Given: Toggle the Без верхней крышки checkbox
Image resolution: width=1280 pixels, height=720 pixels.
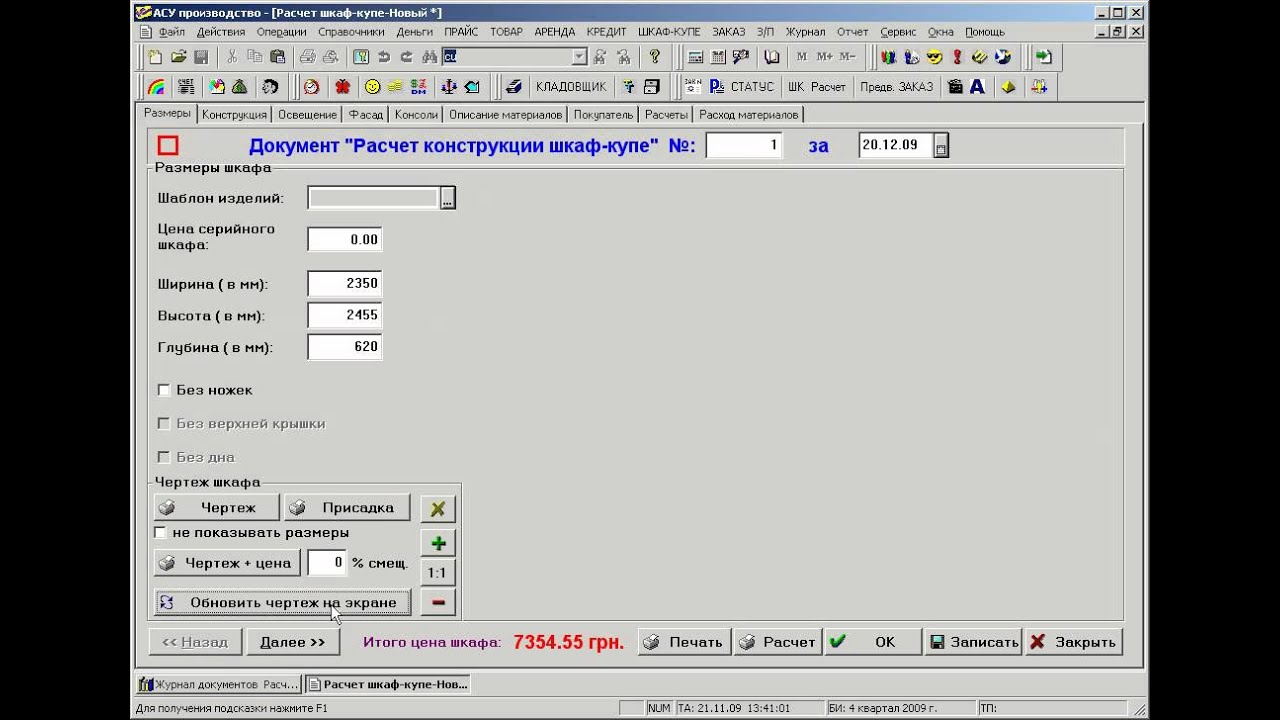Looking at the screenshot, I should click(x=164, y=424).
